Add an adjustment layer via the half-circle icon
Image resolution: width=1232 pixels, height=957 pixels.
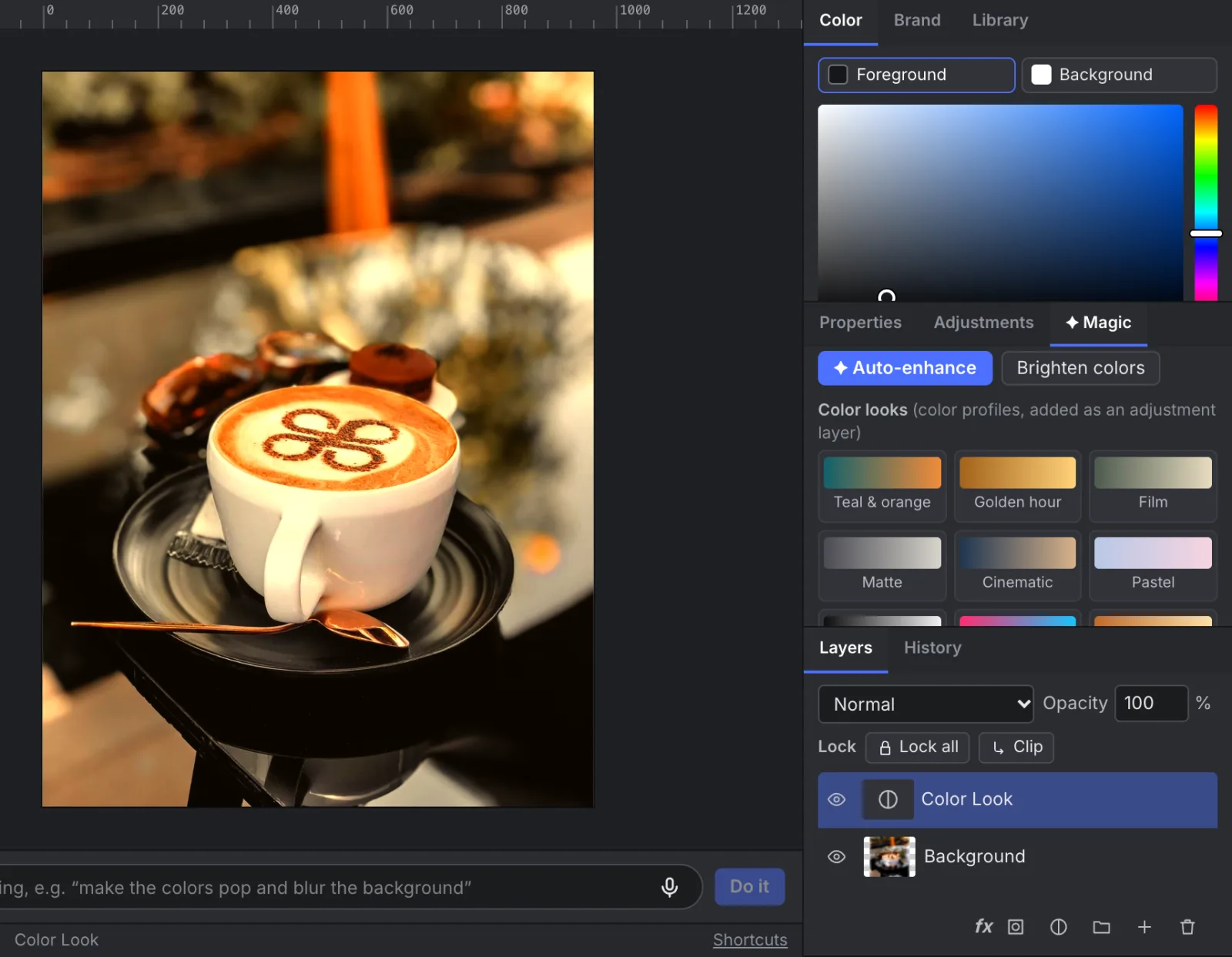click(1059, 927)
